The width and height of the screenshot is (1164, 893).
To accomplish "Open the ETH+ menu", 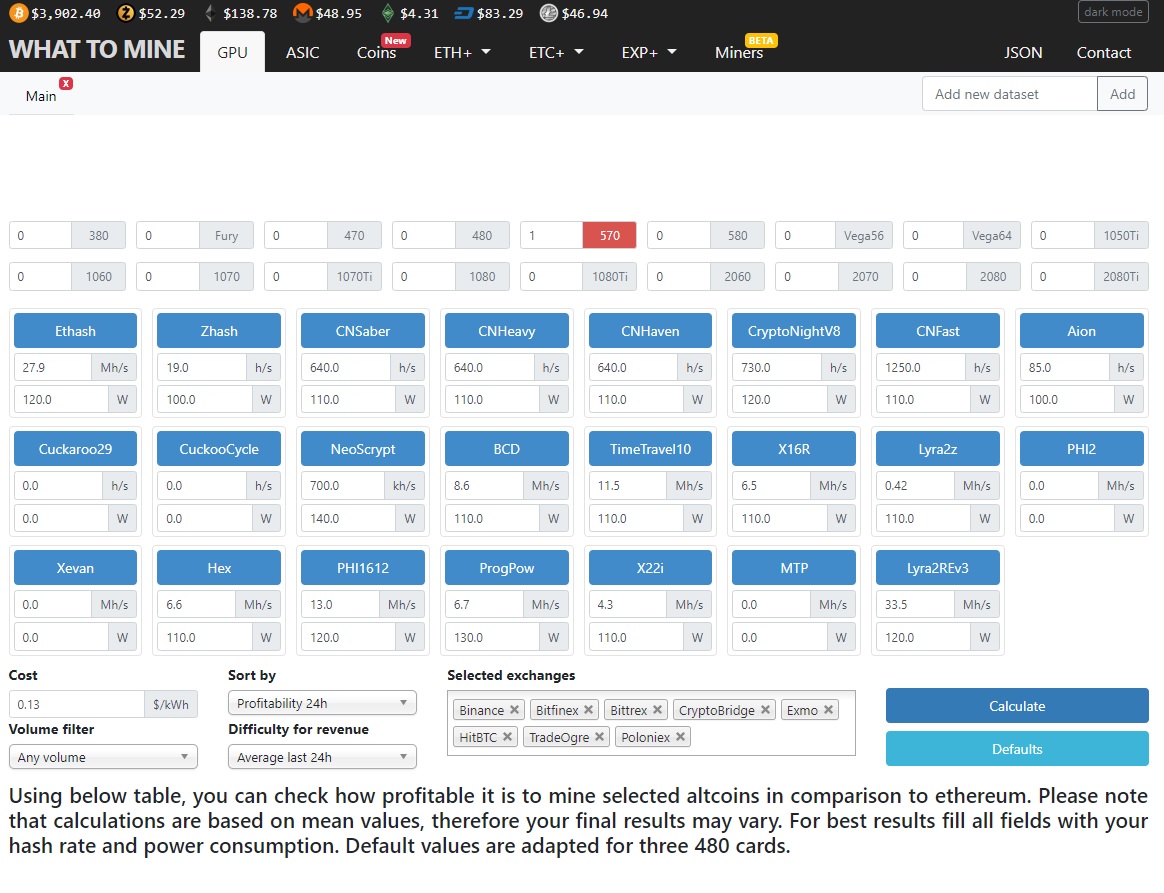I will click(462, 53).
